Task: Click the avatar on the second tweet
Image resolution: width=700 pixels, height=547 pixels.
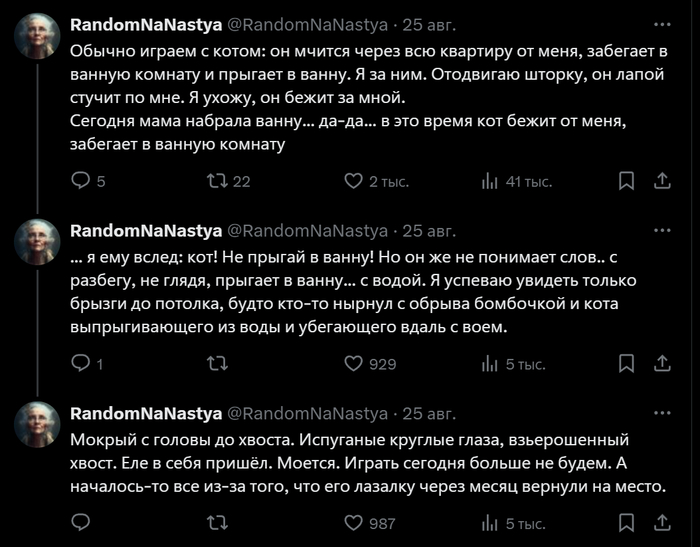Action: [37, 242]
